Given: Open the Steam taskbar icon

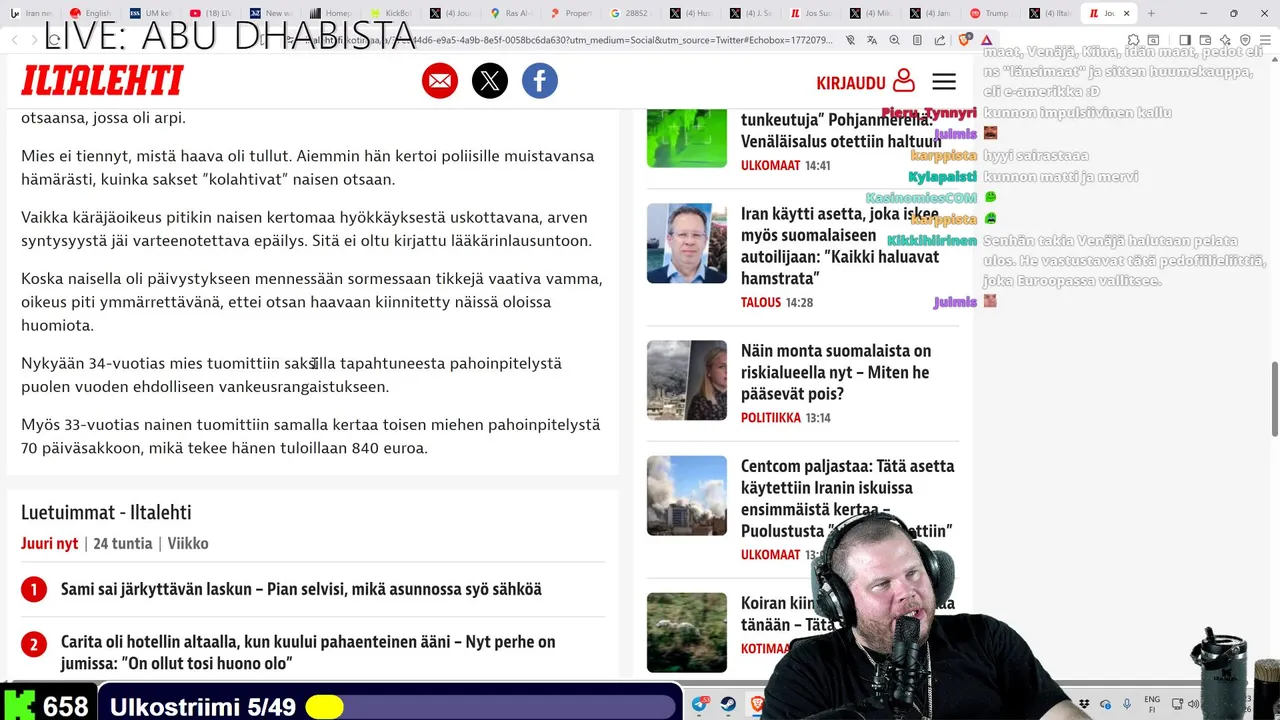Looking at the screenshot, I should tap(729, 704).
